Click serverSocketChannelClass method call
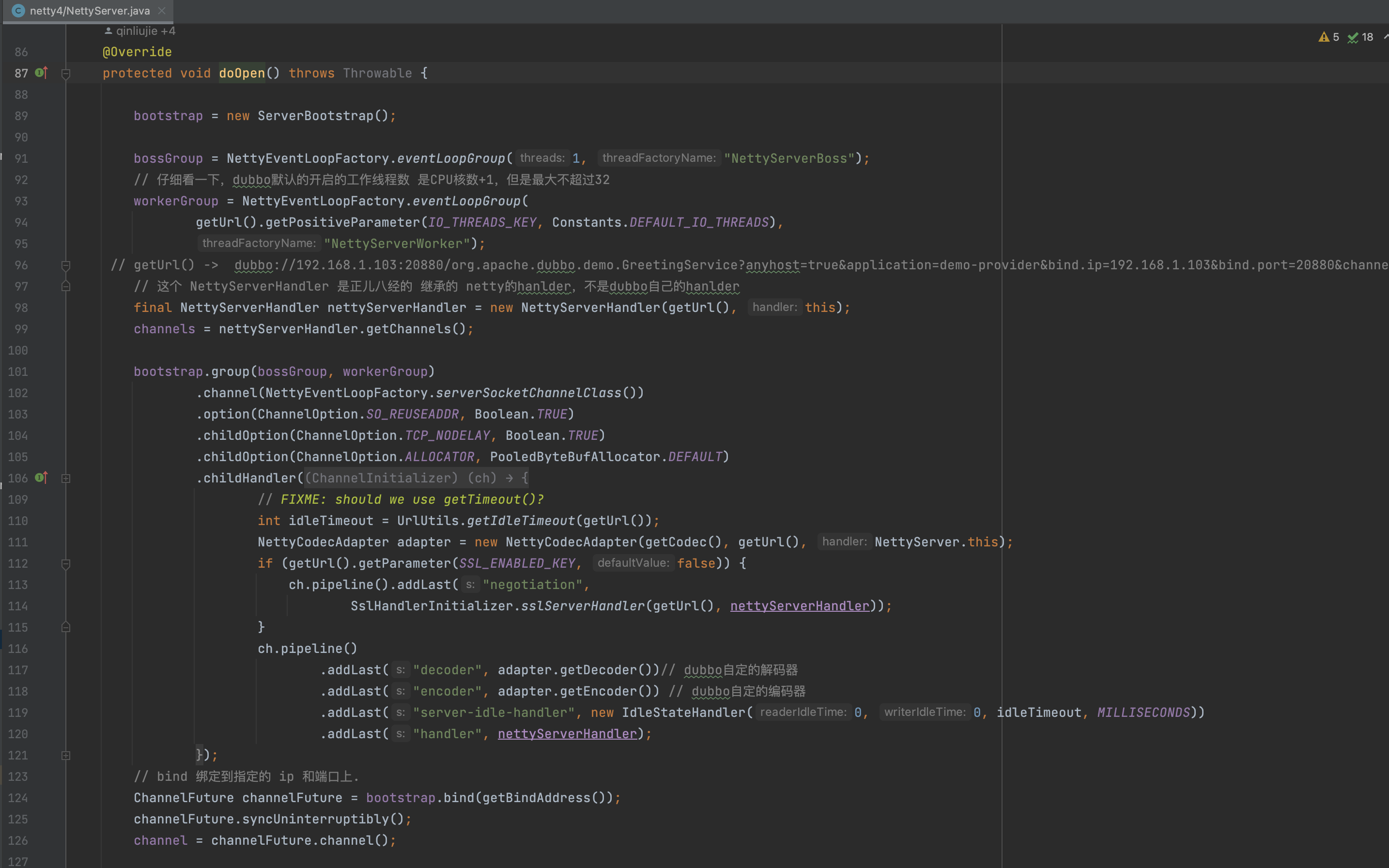 click(x=528, y=393)
